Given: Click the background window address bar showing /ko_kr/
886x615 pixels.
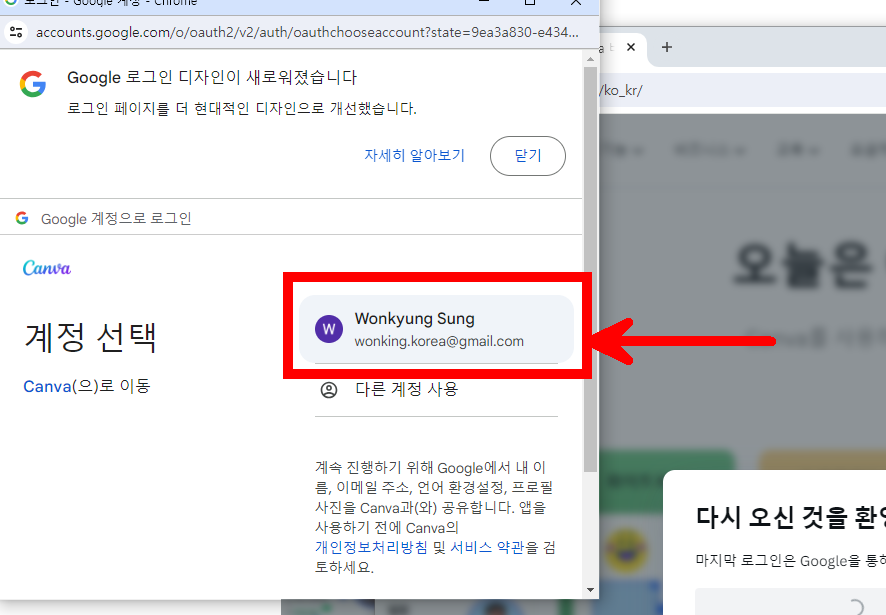Looking at the screenshot, I should (x=742, y=90).
